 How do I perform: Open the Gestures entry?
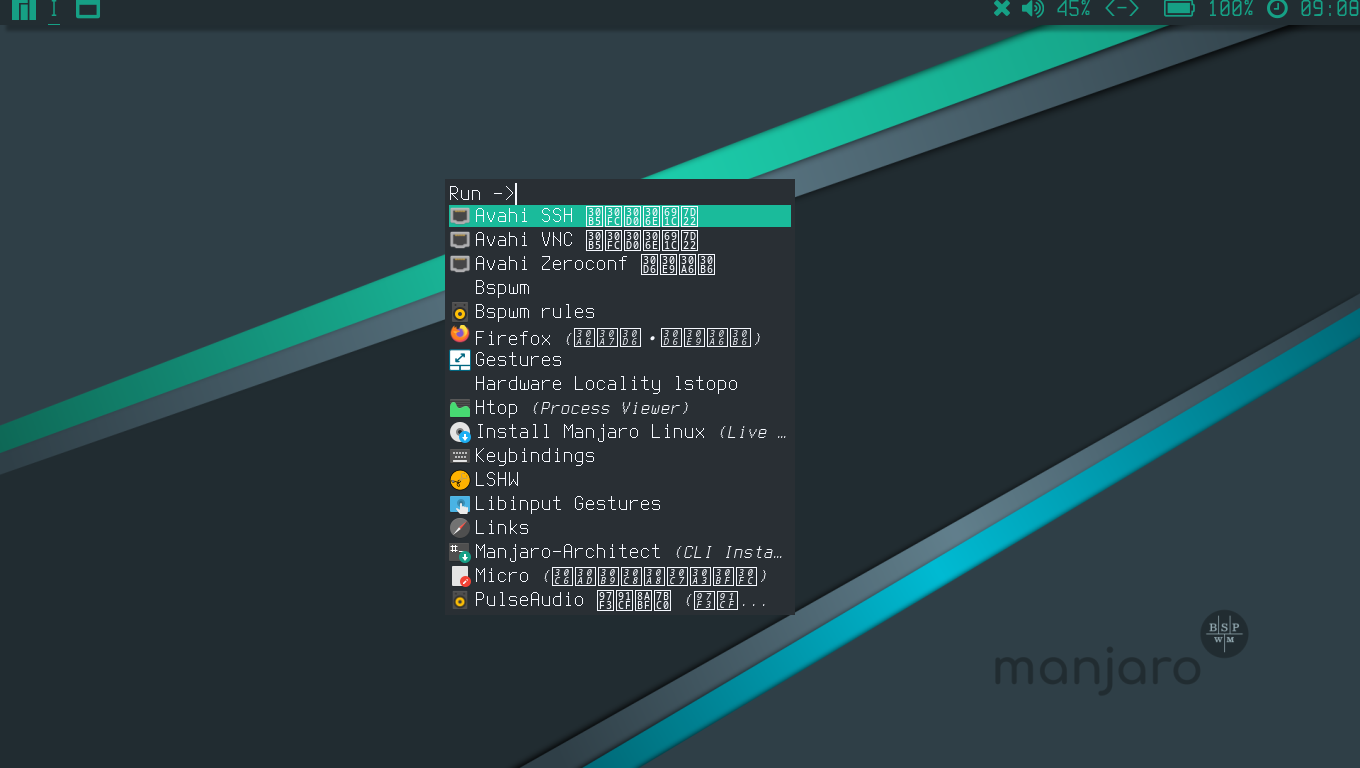[620, 360]
